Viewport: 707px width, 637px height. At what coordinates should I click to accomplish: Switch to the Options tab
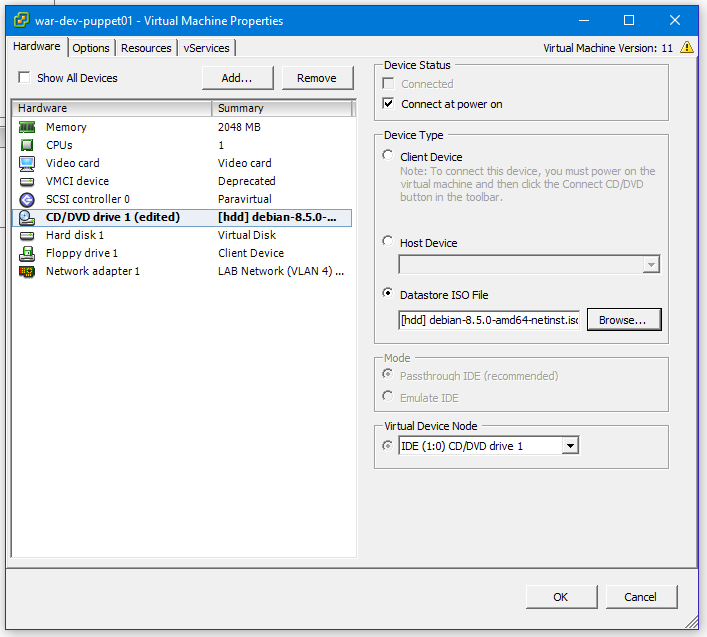pyautogui.click(x=91, y=48)
